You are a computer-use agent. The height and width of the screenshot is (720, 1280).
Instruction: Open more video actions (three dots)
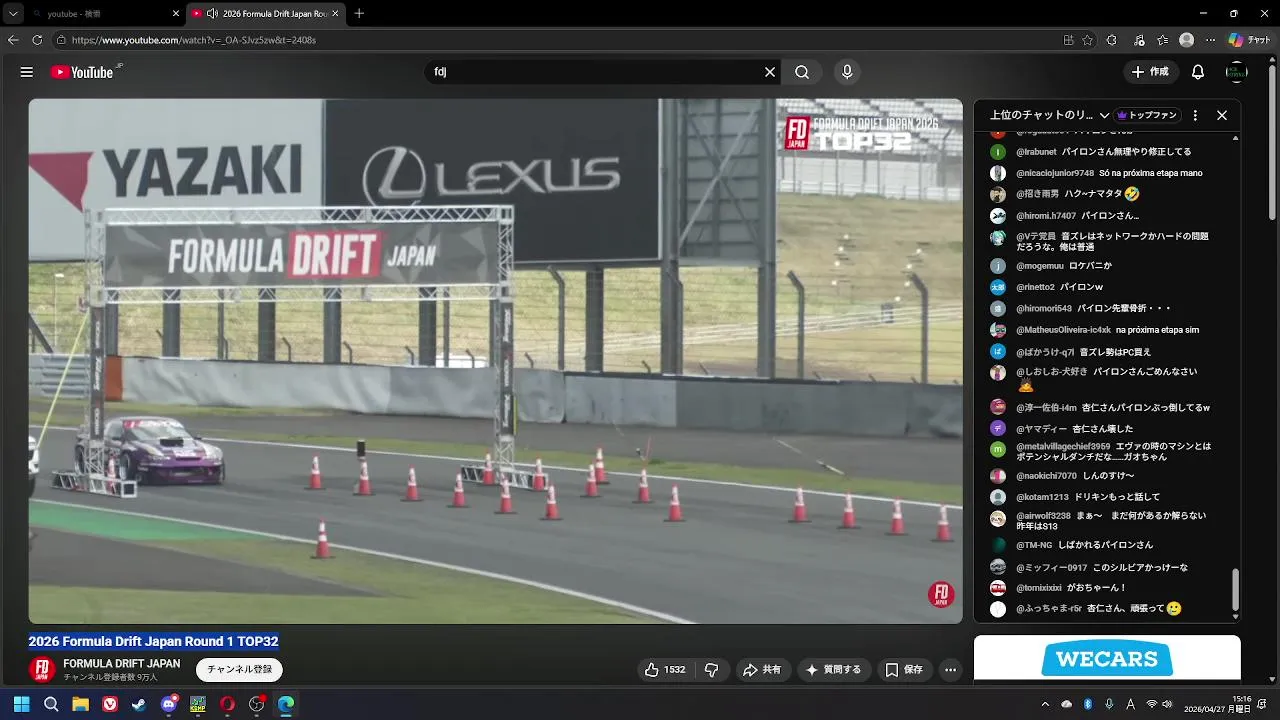point(951,670)
